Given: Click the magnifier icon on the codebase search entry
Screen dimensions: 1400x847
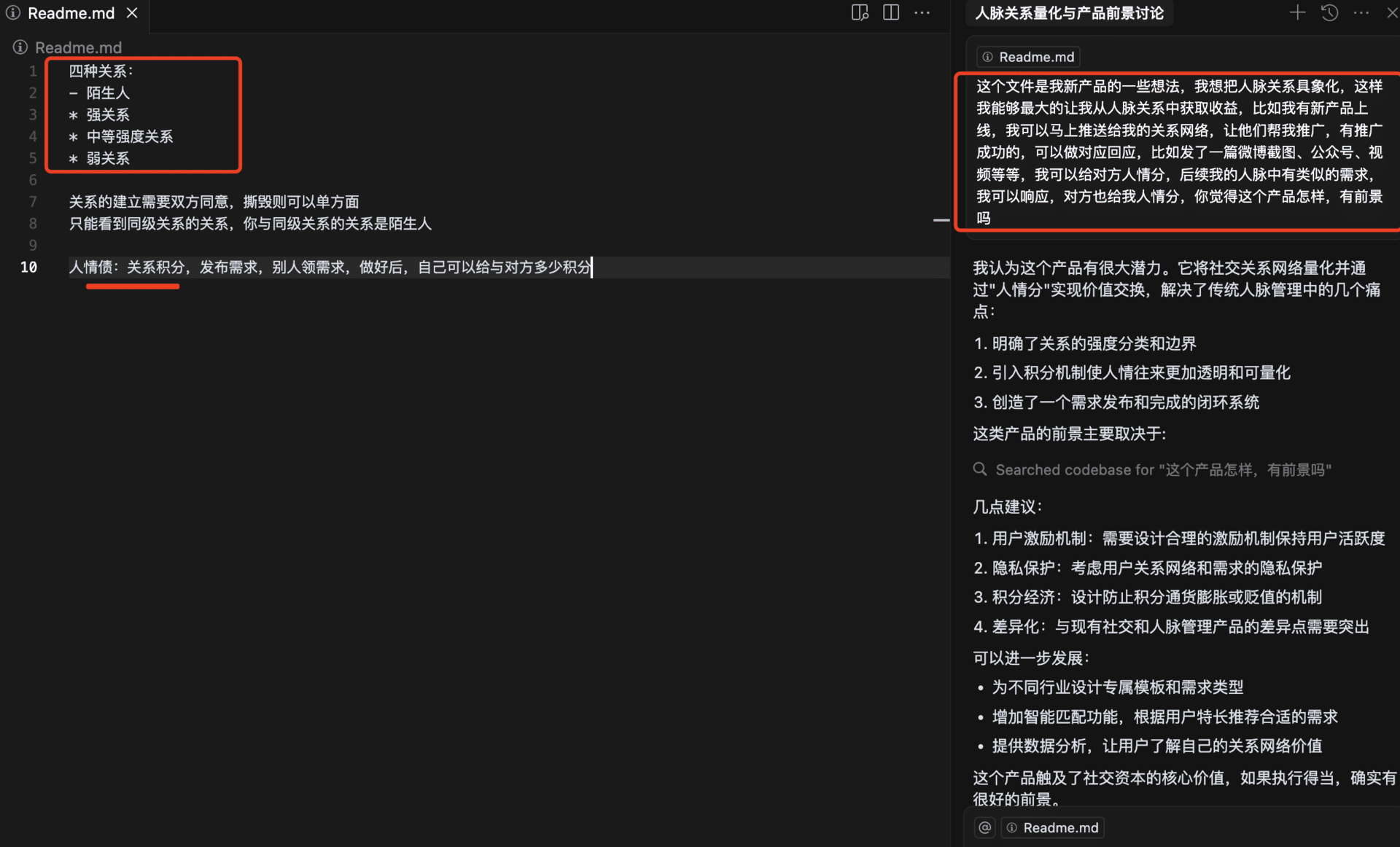Looking at the screenshot, I should (x=980, y=469).
